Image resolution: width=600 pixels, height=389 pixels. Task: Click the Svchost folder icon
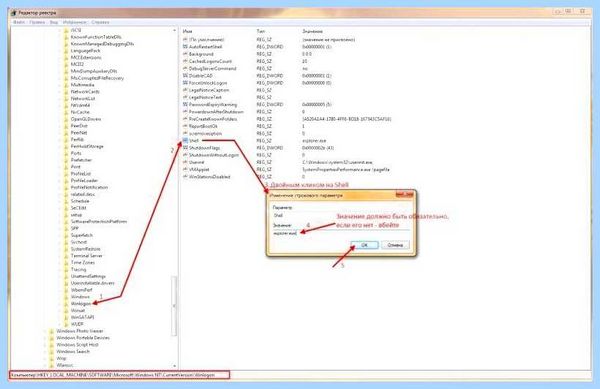(66, 242)
